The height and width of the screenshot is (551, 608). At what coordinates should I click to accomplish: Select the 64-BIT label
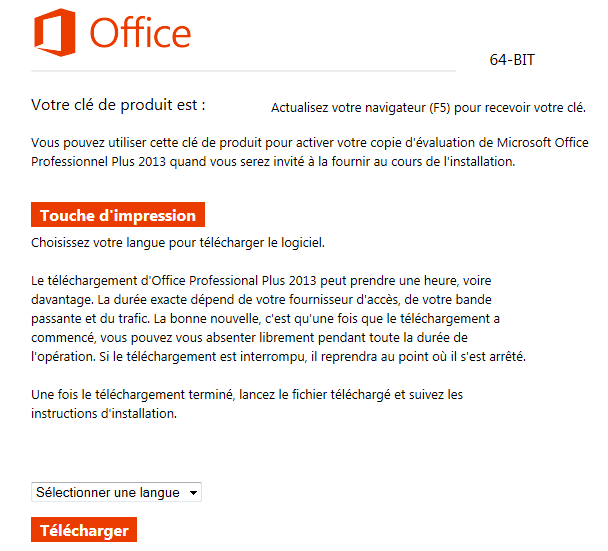[x=512, y=60]
